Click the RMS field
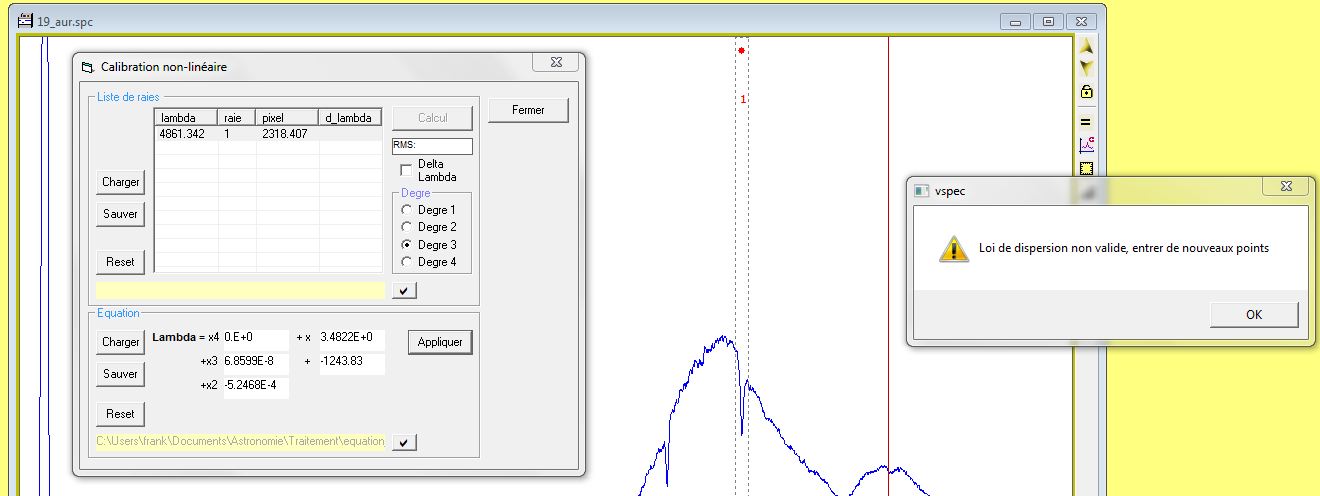The image size is (1320, 496). pyautogui.click(x=432, y=146)
